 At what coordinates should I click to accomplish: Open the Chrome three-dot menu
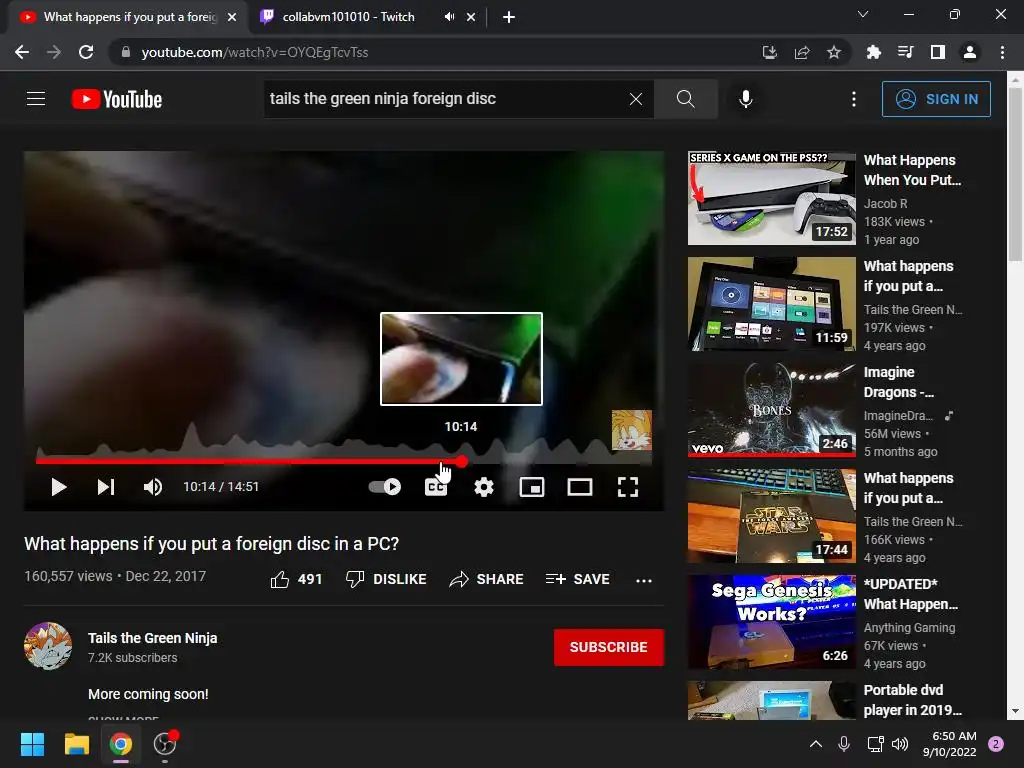pyautogui.click(x=1002, y=52)
